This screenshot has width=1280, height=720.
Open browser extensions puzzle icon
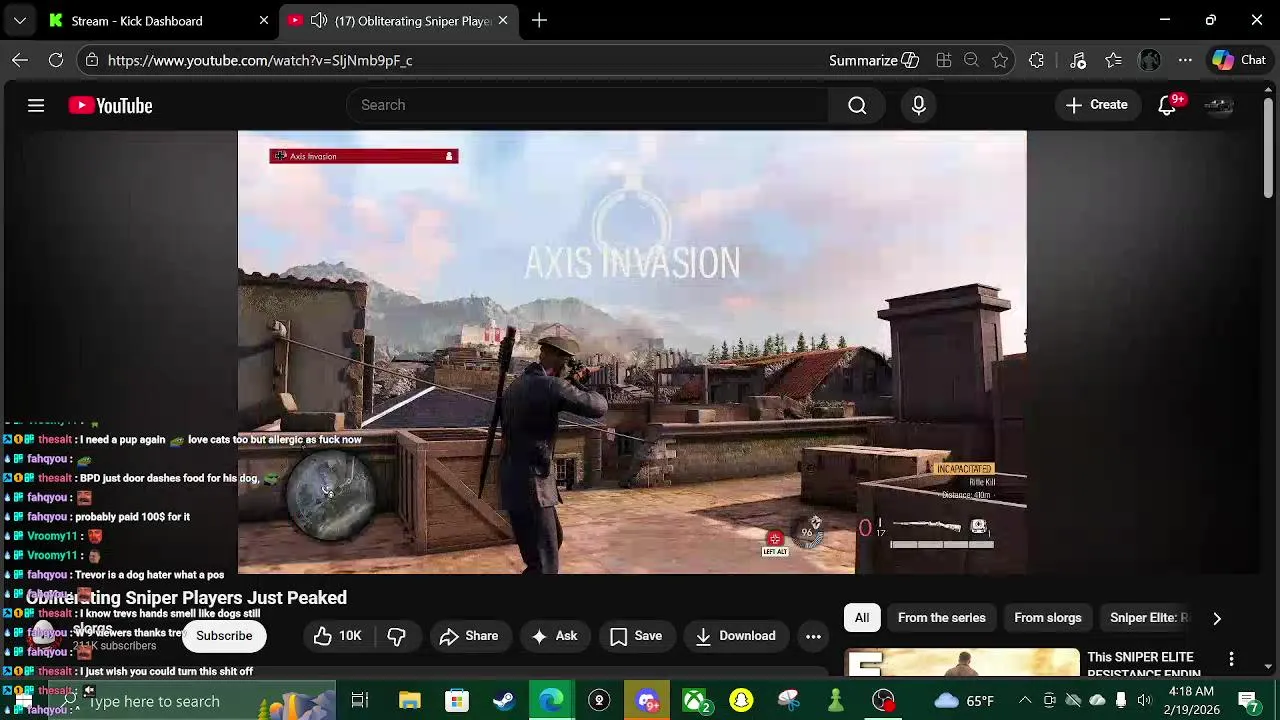[x=1036, y=60]
